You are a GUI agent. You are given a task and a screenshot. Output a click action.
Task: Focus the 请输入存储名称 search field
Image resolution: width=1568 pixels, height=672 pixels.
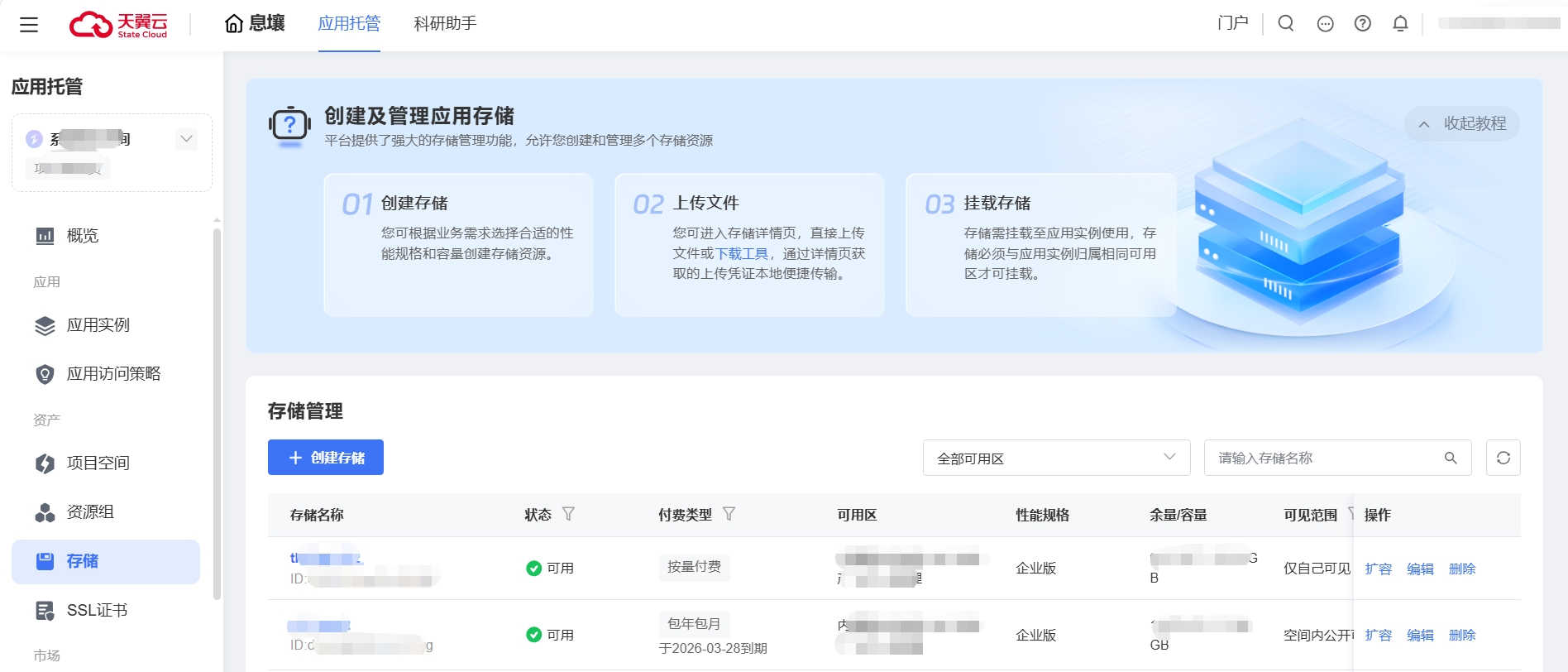[1327, 458]
